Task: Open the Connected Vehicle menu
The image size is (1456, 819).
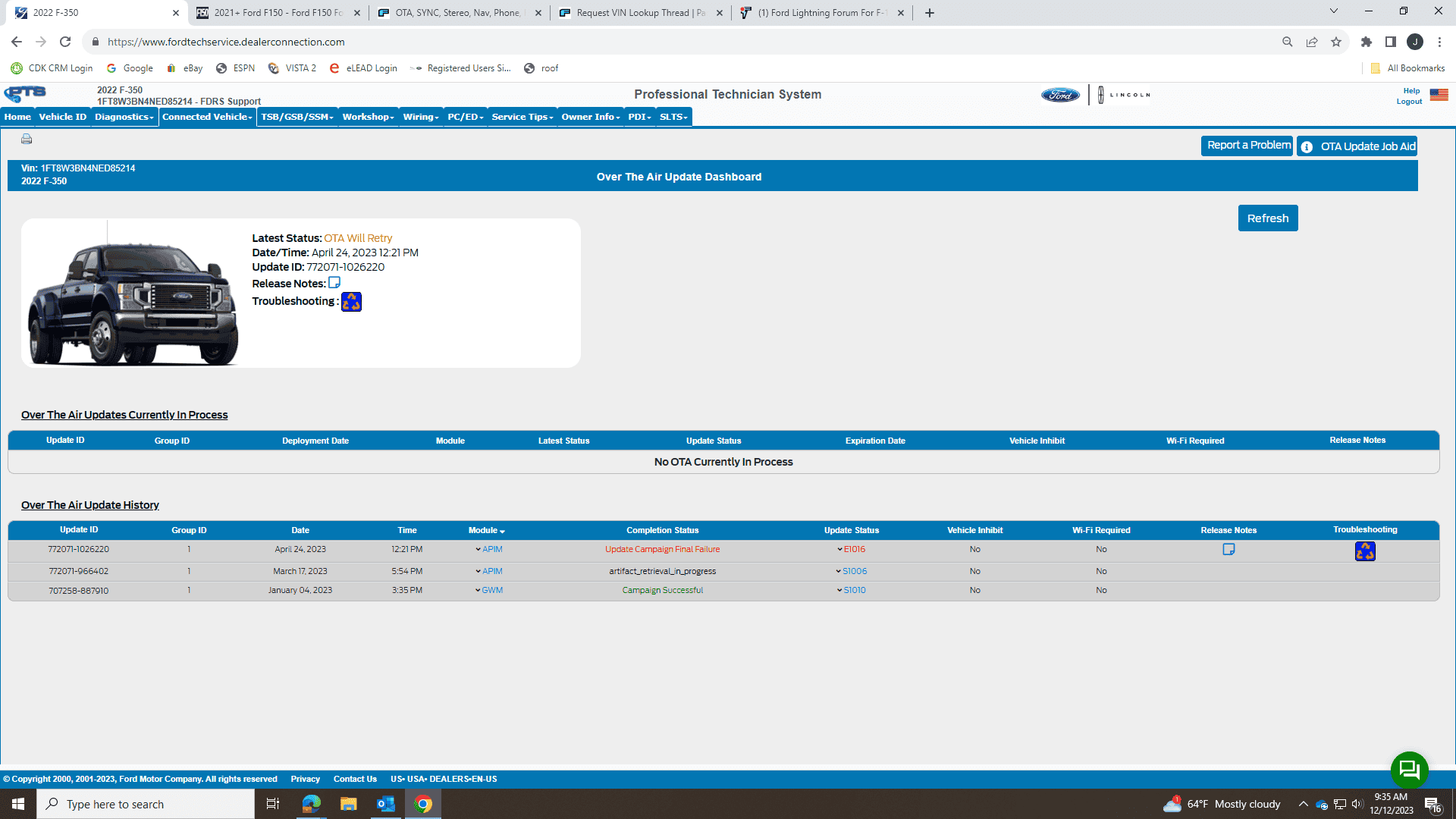Action: tap(207, 117)
